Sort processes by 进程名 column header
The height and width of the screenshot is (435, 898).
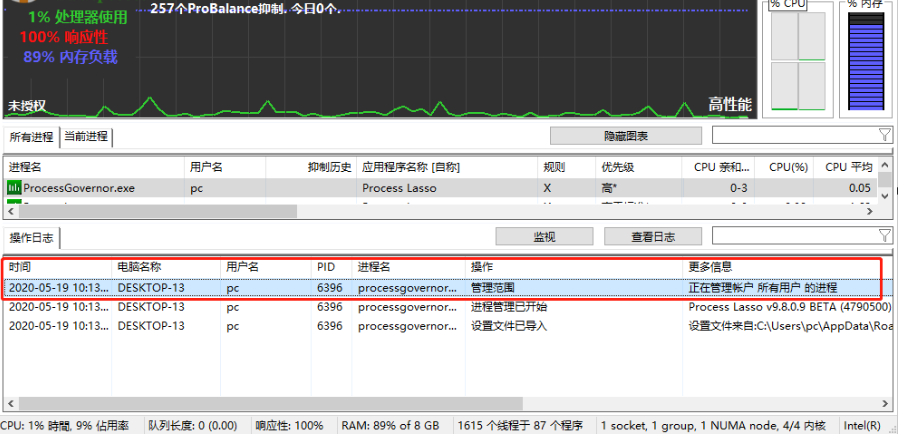pos(93,168)
